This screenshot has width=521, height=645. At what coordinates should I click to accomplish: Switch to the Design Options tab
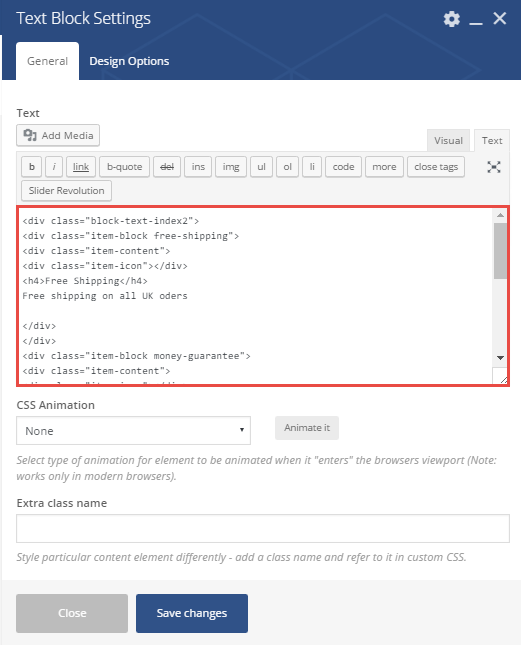point(129,61)
